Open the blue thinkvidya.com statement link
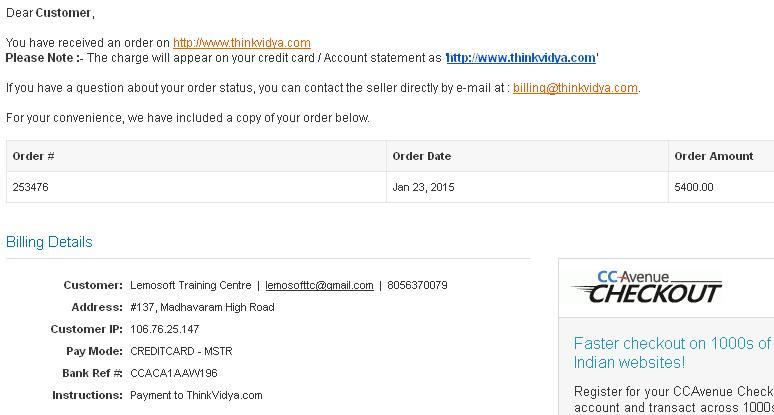The width and height of the screenshot is (774, 415). 521,58
